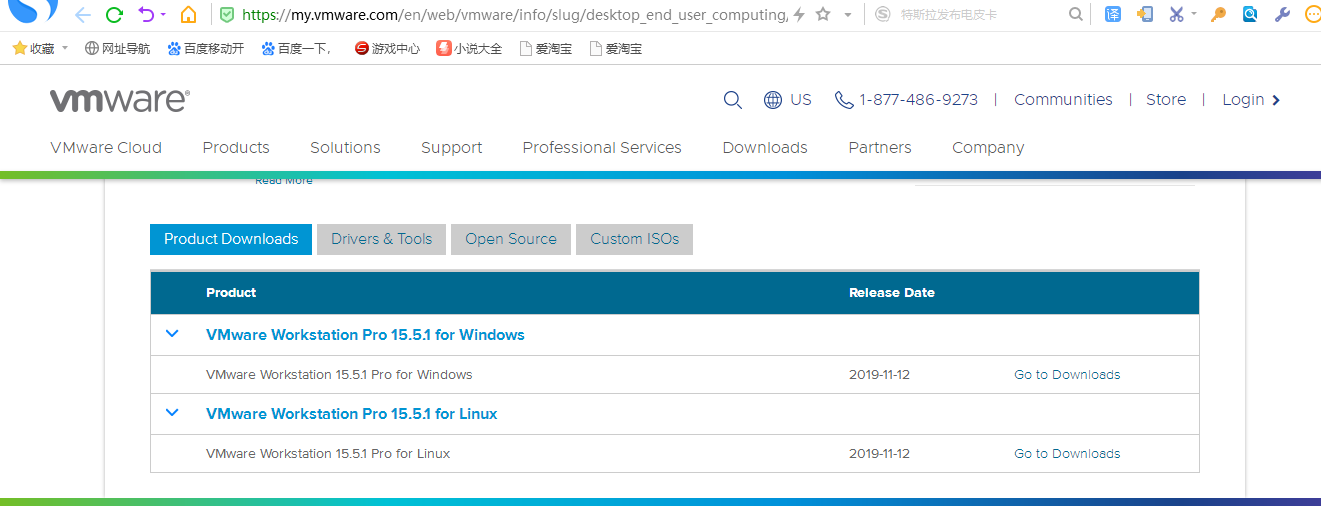Click the browser search box field
Screen dimensions: 1321x512
coord(978,15)
